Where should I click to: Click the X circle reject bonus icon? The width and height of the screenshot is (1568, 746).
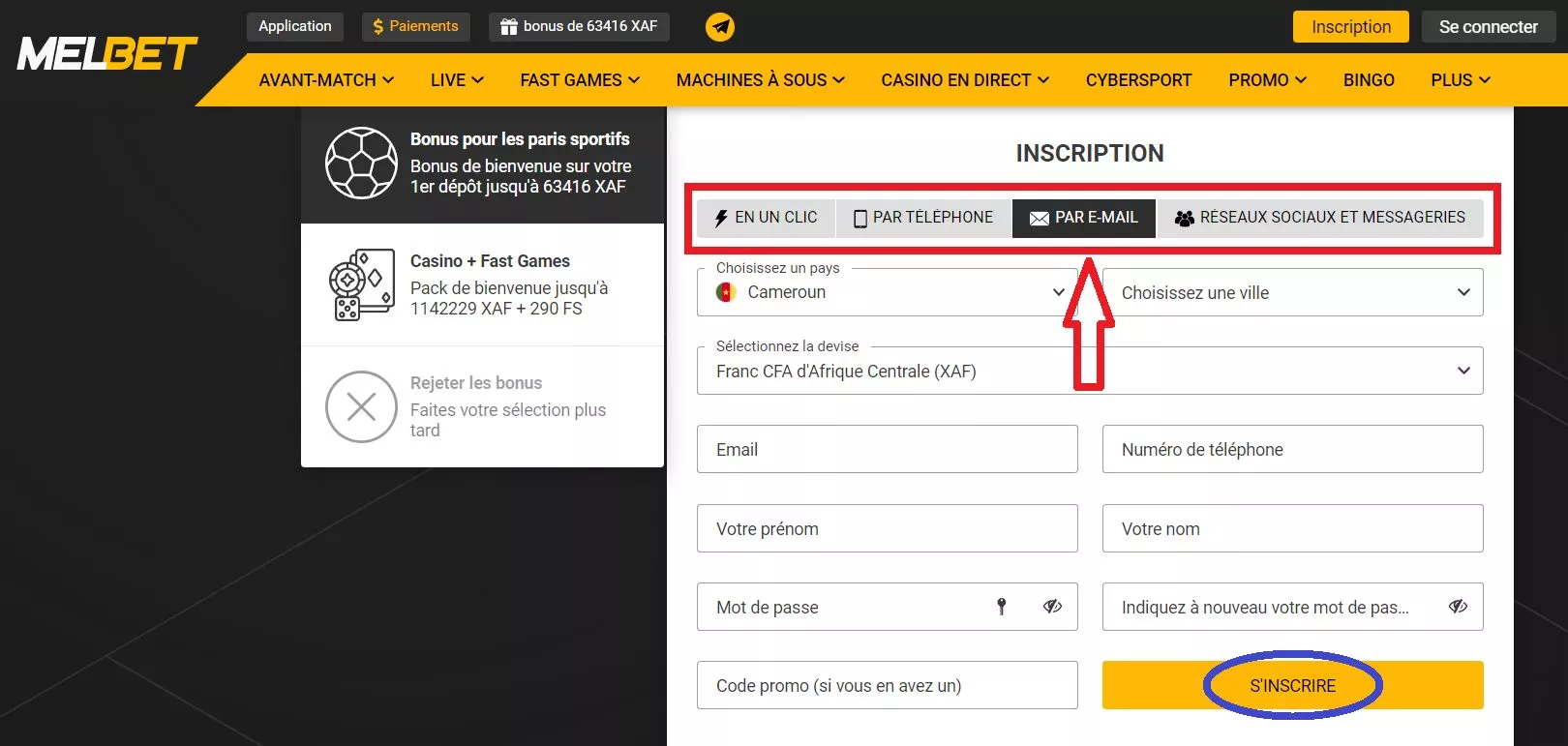tap(361, 406)
